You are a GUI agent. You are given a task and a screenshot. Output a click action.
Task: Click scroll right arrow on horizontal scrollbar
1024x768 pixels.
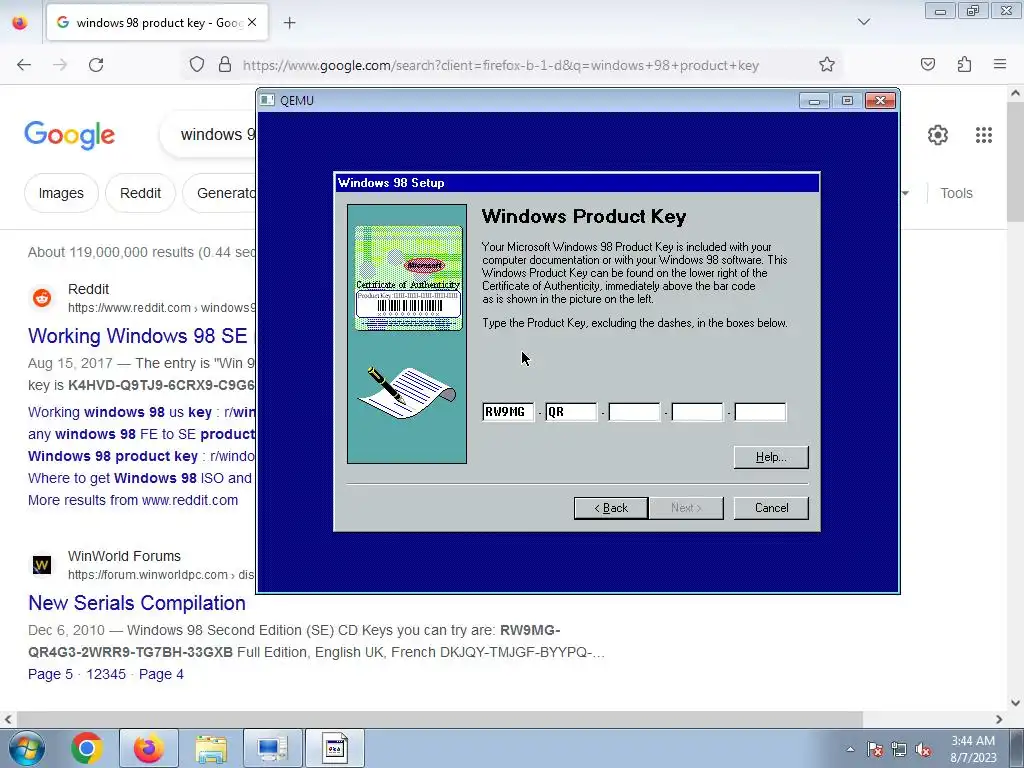pos(999,719)
